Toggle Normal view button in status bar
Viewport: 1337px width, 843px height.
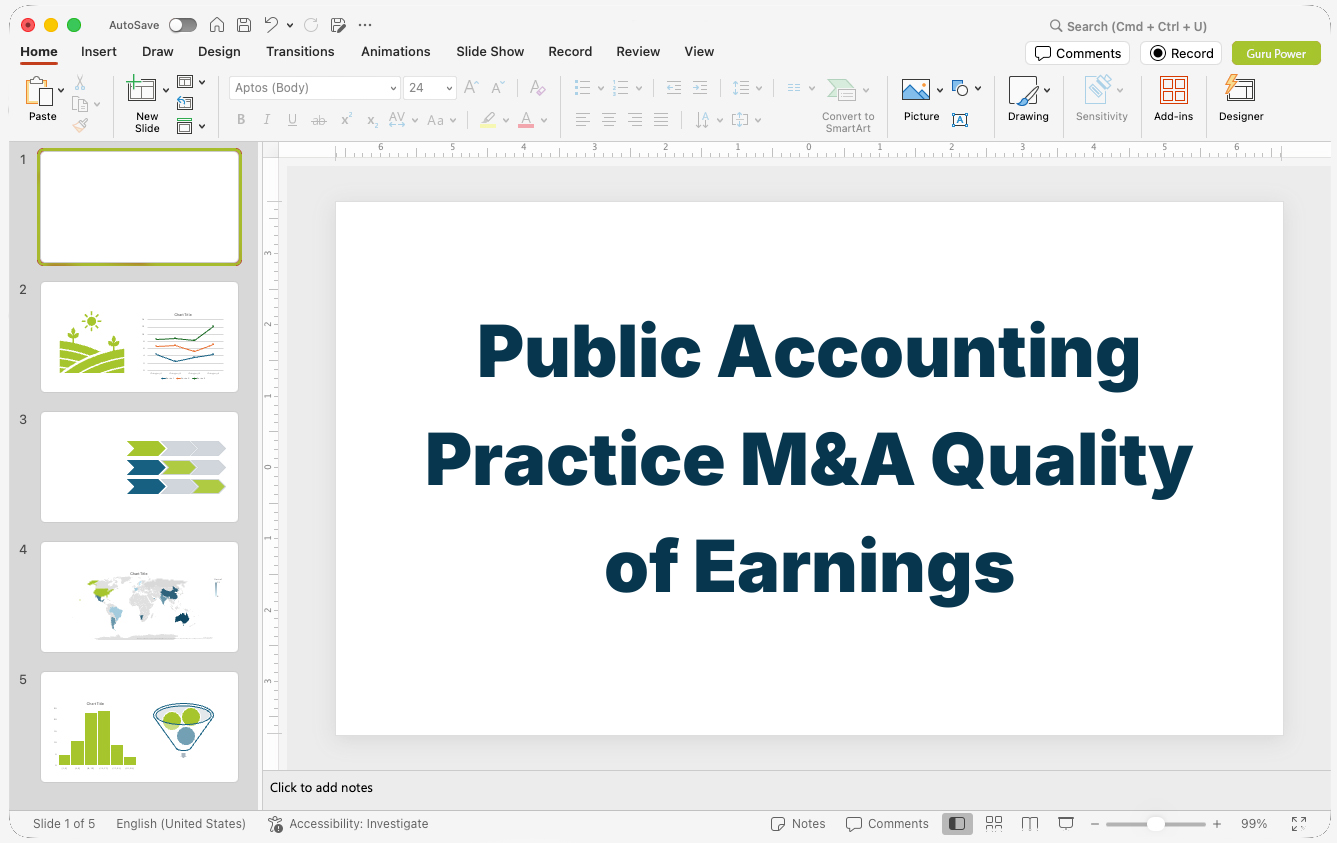point(958,824)
